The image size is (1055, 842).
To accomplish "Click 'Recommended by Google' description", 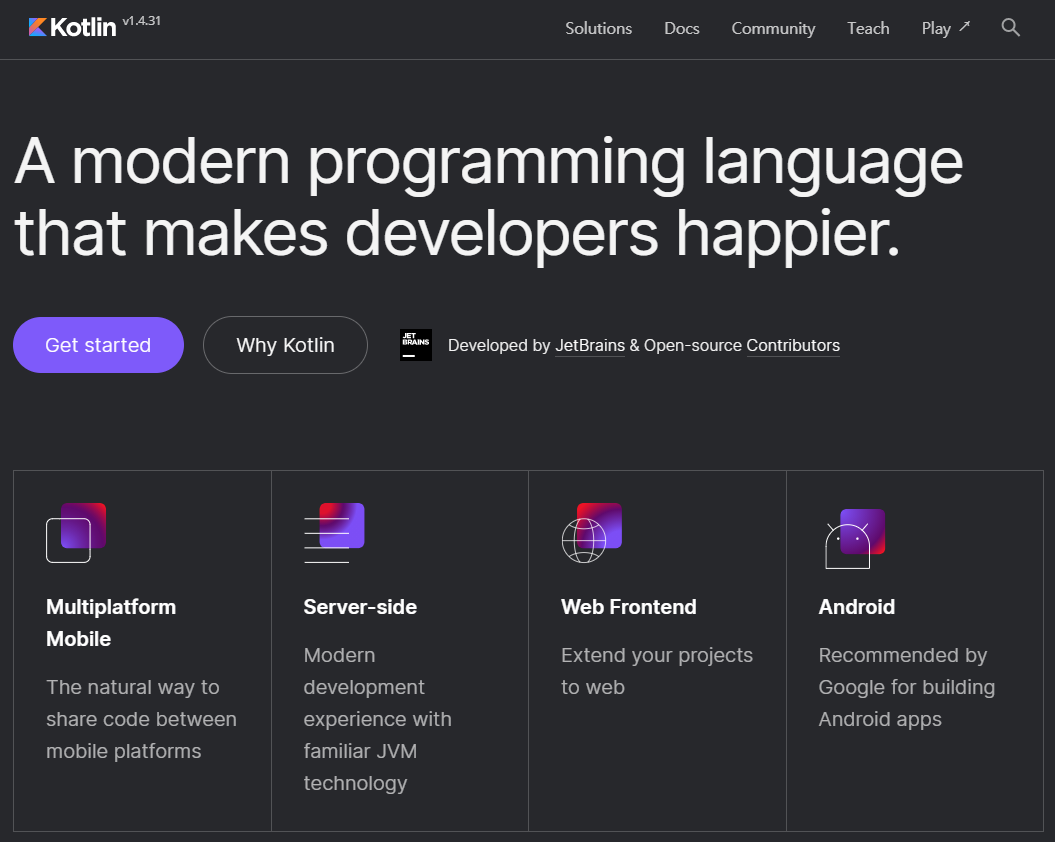I will [x=906, y=687].
